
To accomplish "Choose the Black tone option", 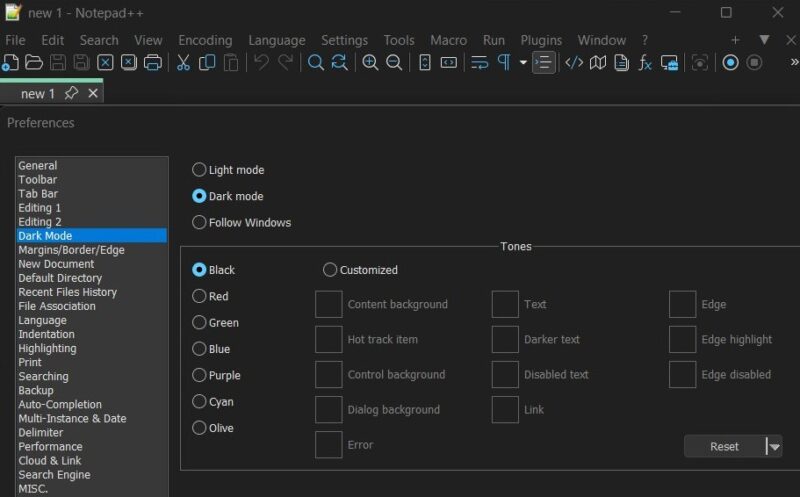I will pyautogui.click(x=199, y=269).
